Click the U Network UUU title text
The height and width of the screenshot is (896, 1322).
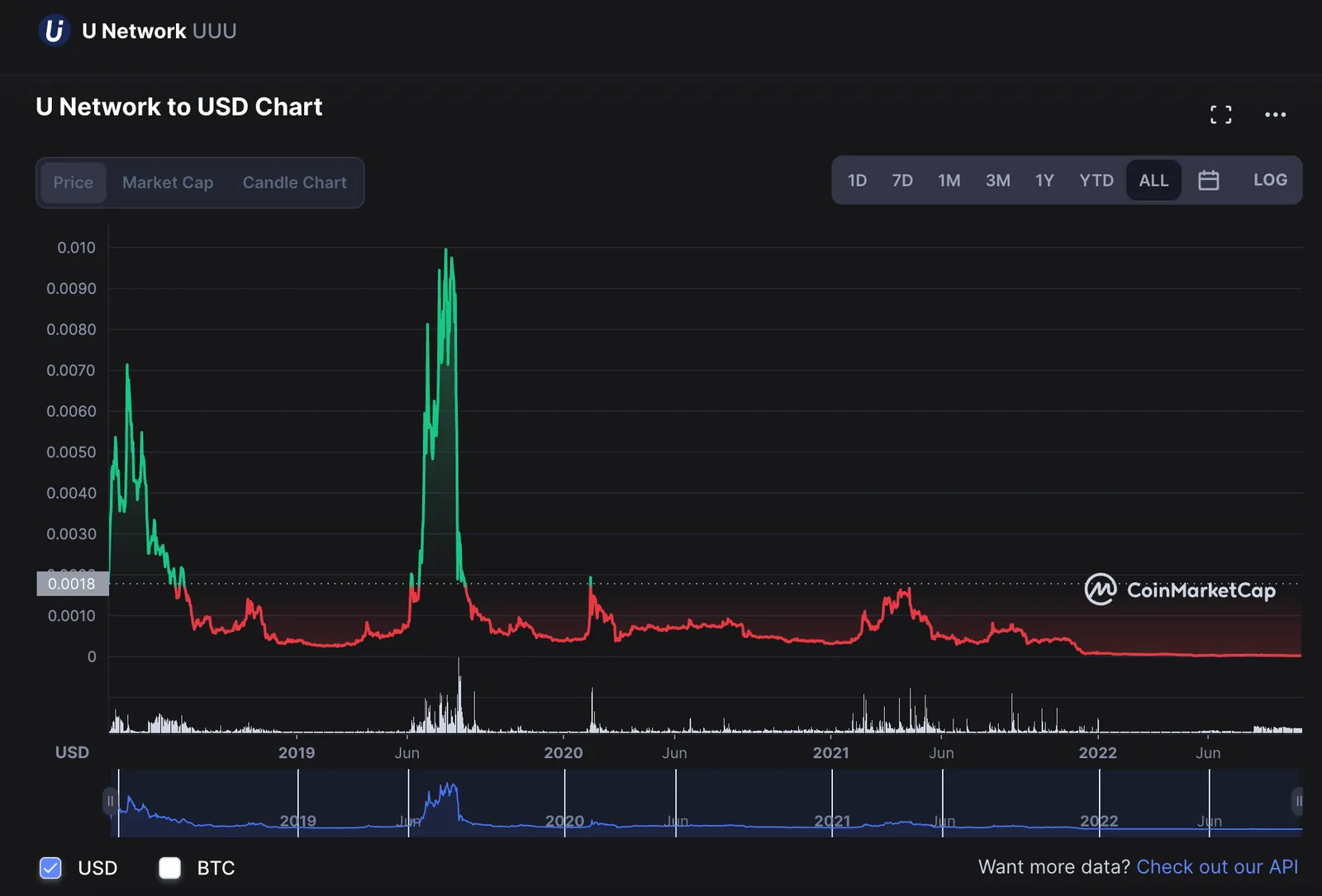159,31
